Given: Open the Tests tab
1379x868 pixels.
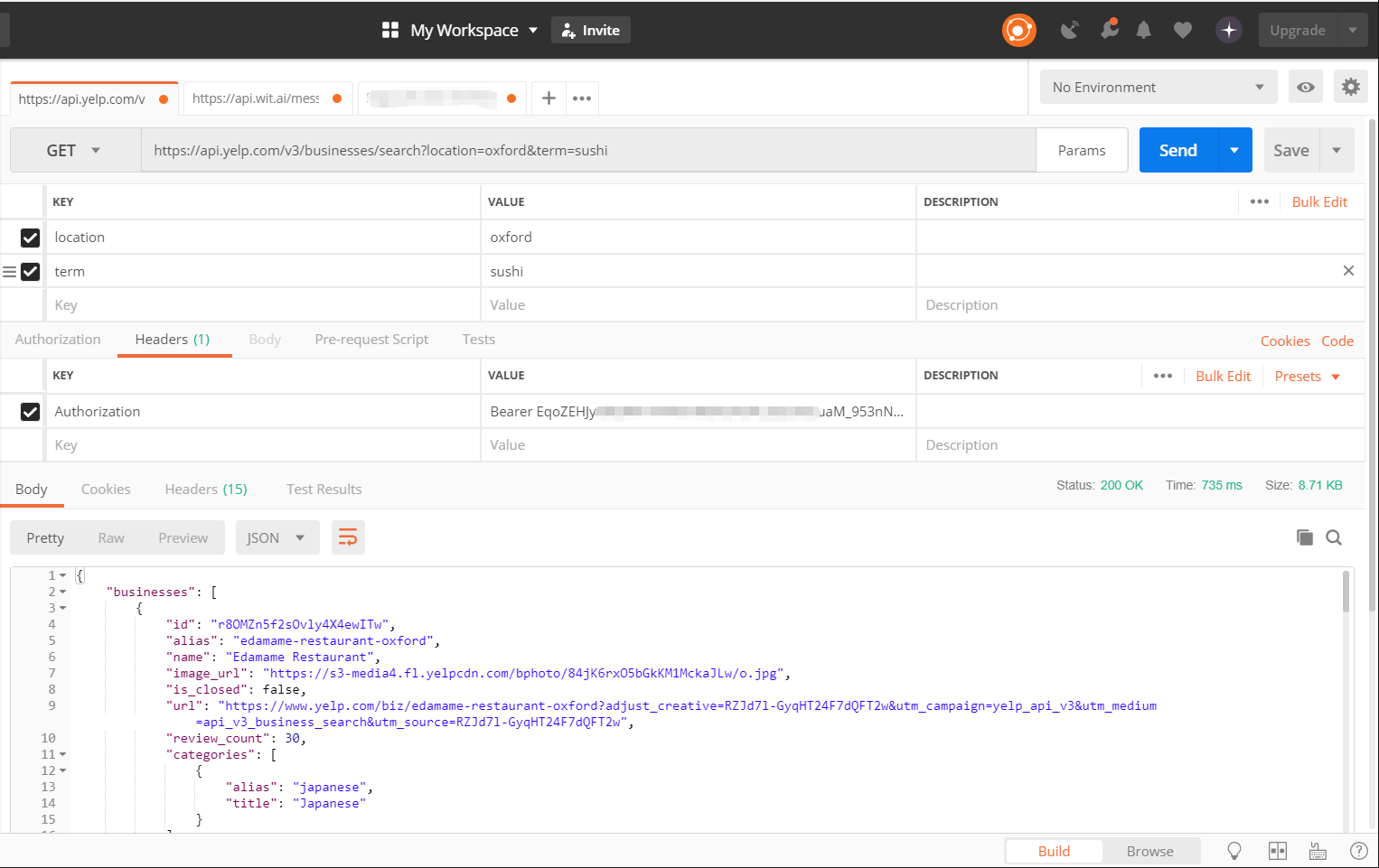Looking at the screenshot, I should pyautogui.click(x=478, y=339).
